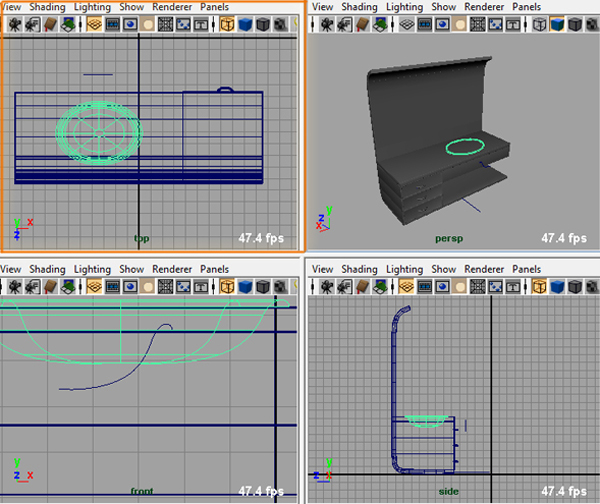Open Camera Attributes icon in top panel
Viewport: 600px width, 504px height.
click(33, 24)
